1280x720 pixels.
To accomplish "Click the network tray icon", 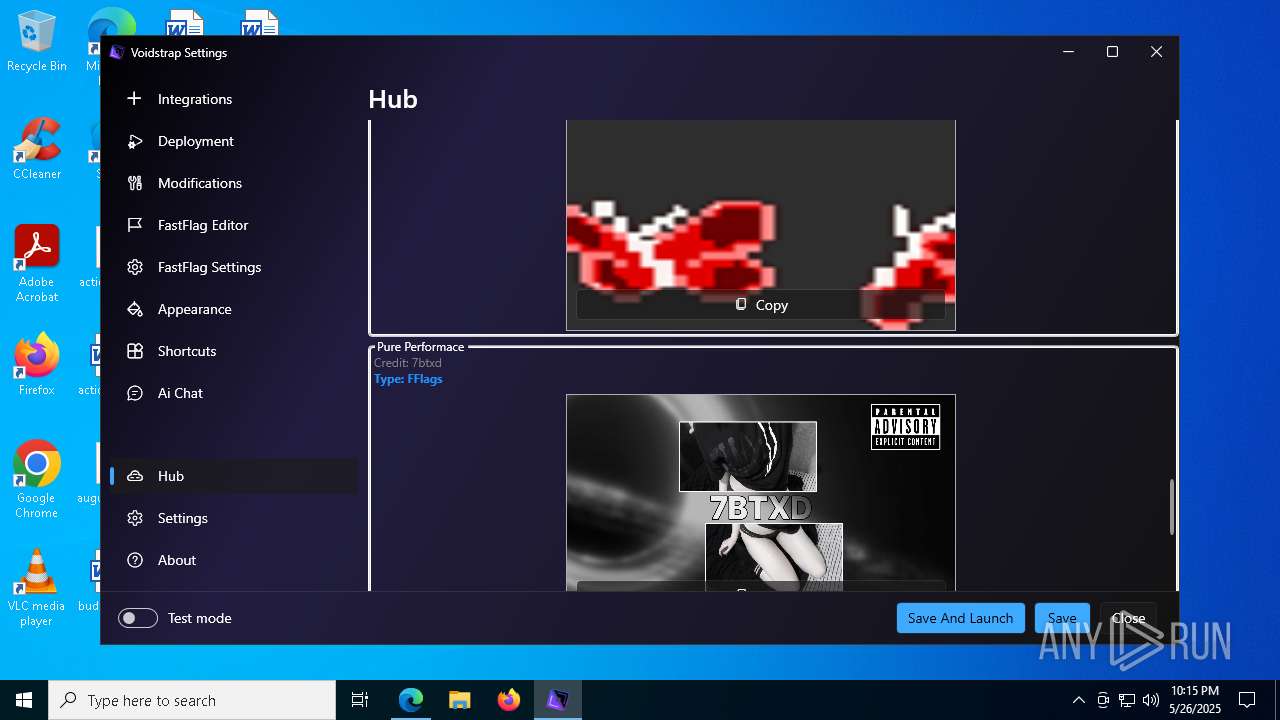I will [x=1127, y=700].
